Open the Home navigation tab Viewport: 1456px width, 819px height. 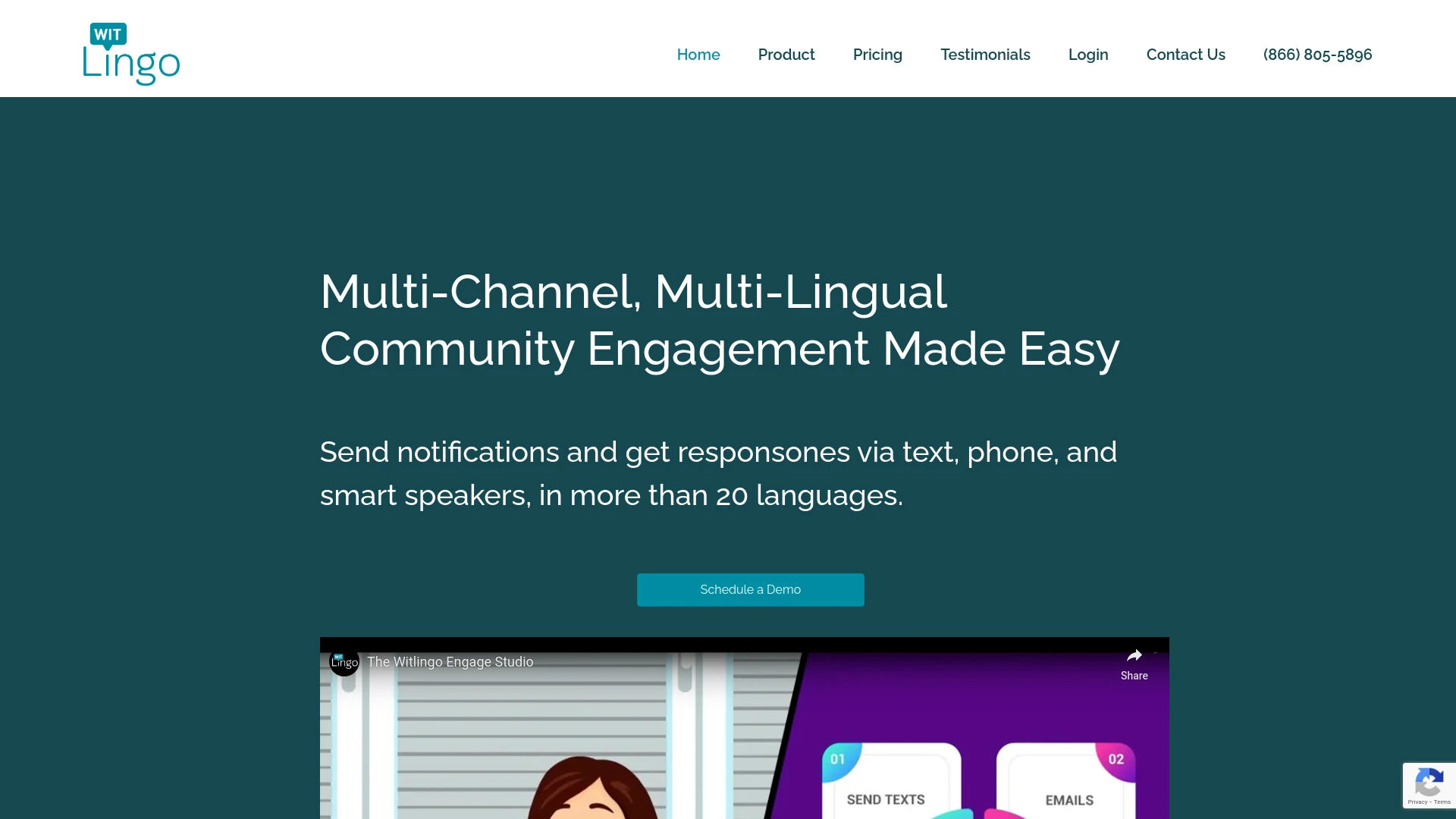click(x=698, y=54)
